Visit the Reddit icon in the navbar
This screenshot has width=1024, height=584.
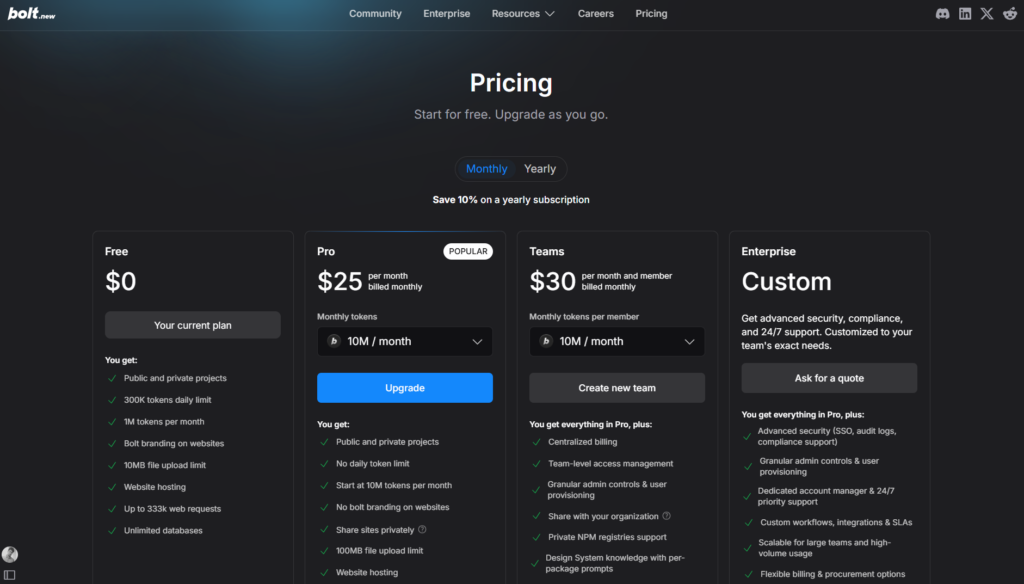click(1011, 13)
